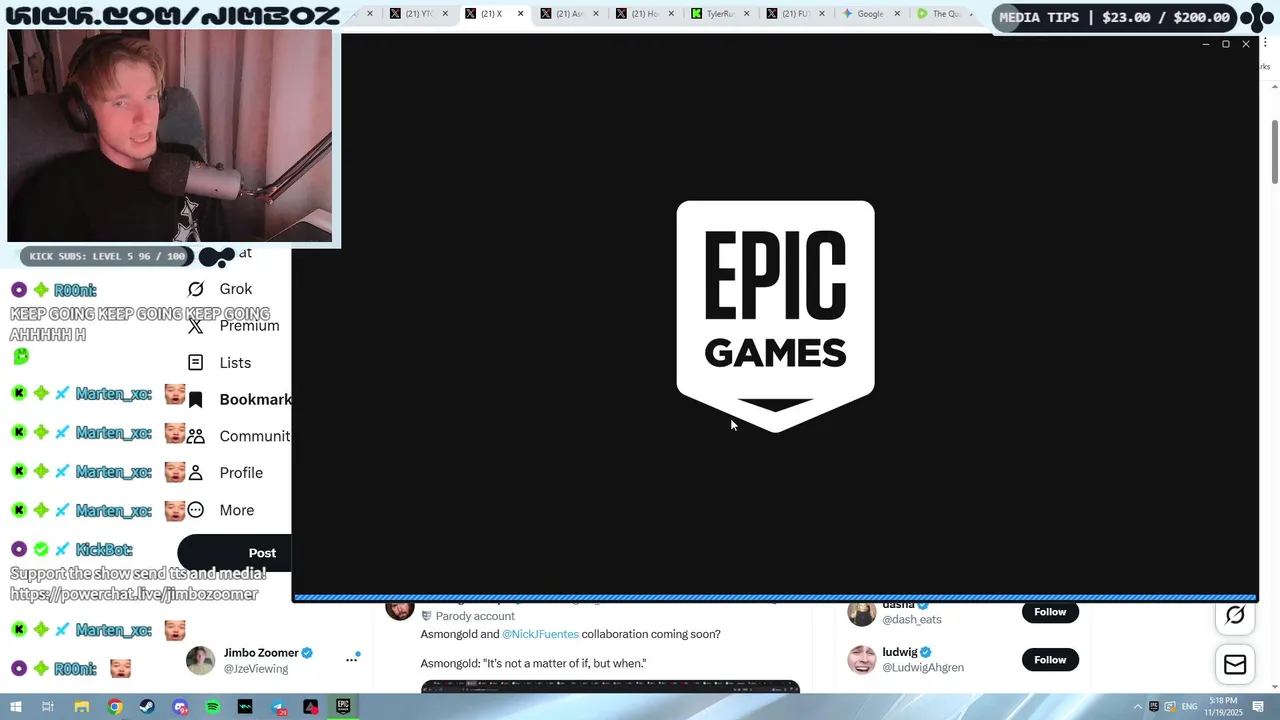Show hidden system tray icons

(x=1137, y=707)
